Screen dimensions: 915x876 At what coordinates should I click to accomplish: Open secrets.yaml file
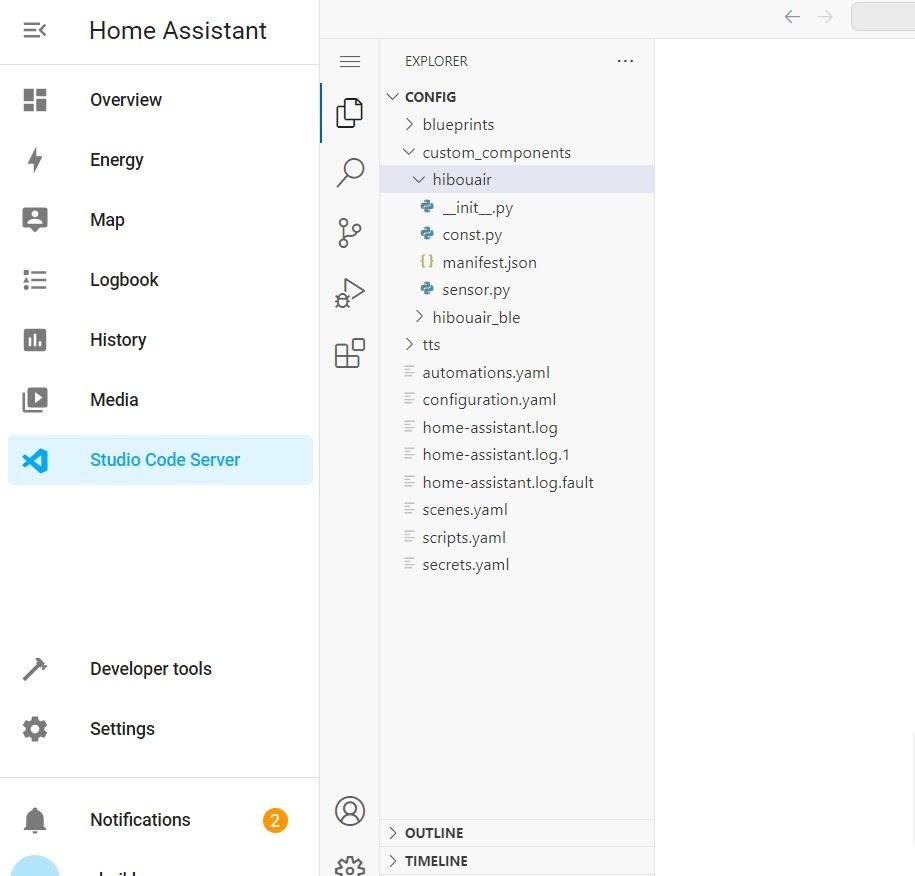point(517,564)
